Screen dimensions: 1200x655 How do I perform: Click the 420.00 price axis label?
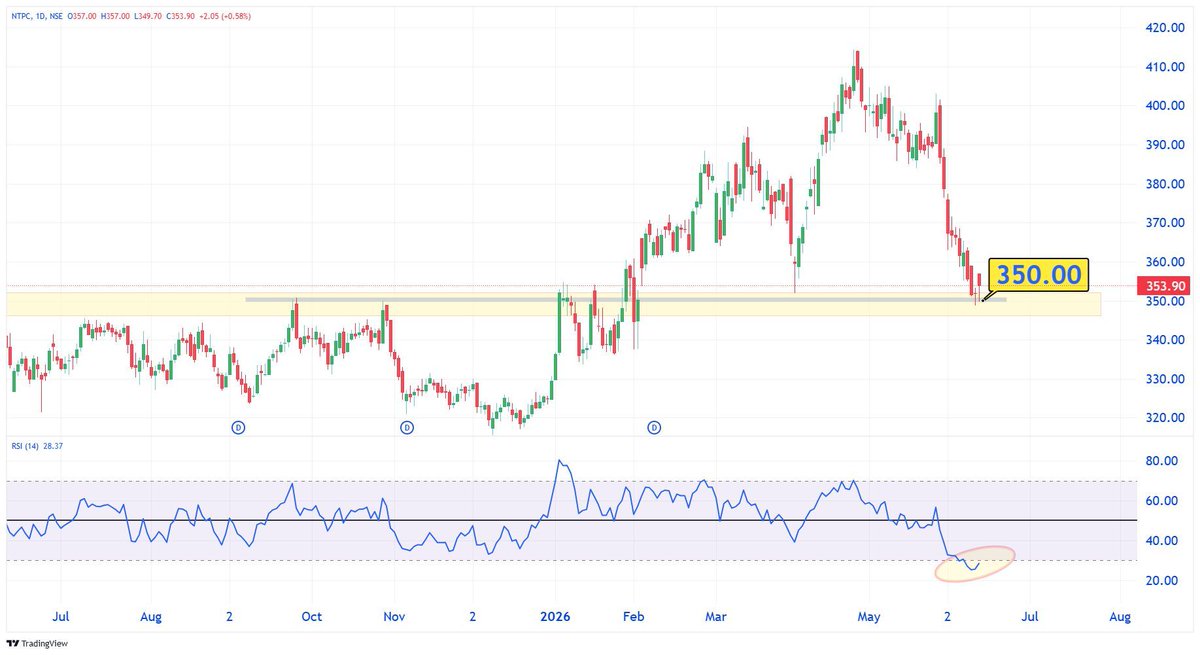[1165, 28]
